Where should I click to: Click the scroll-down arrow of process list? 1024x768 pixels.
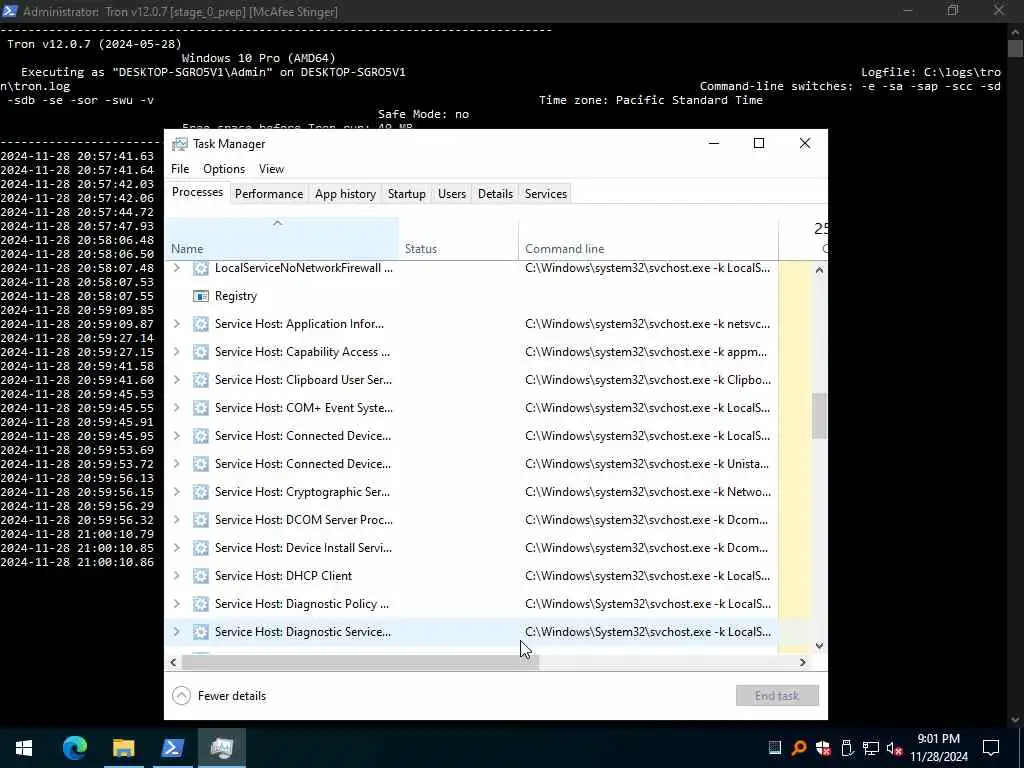820,646
